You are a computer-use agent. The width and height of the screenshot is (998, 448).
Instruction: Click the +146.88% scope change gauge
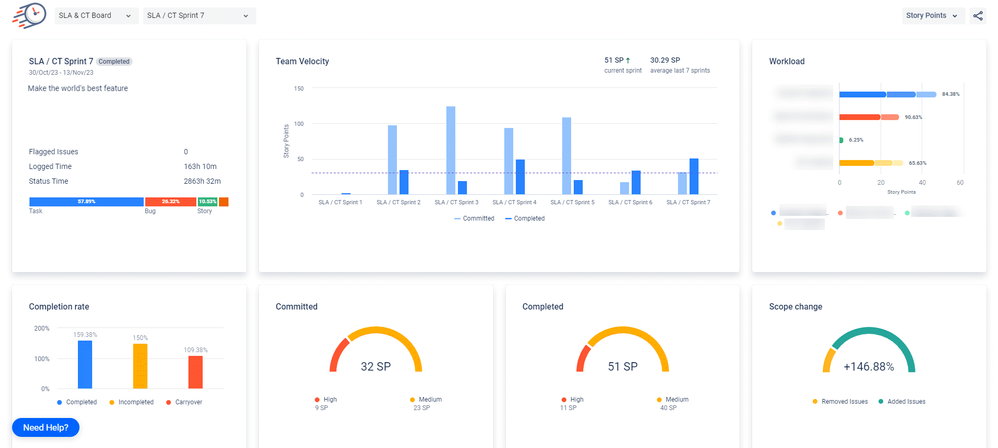click(866, 366)
